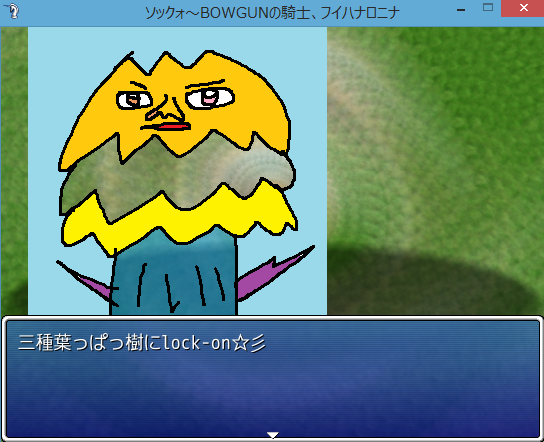This screenshot has height=442, width=544.
Task: Click the game window's title bar icon
Action: (x=13, y=11)
